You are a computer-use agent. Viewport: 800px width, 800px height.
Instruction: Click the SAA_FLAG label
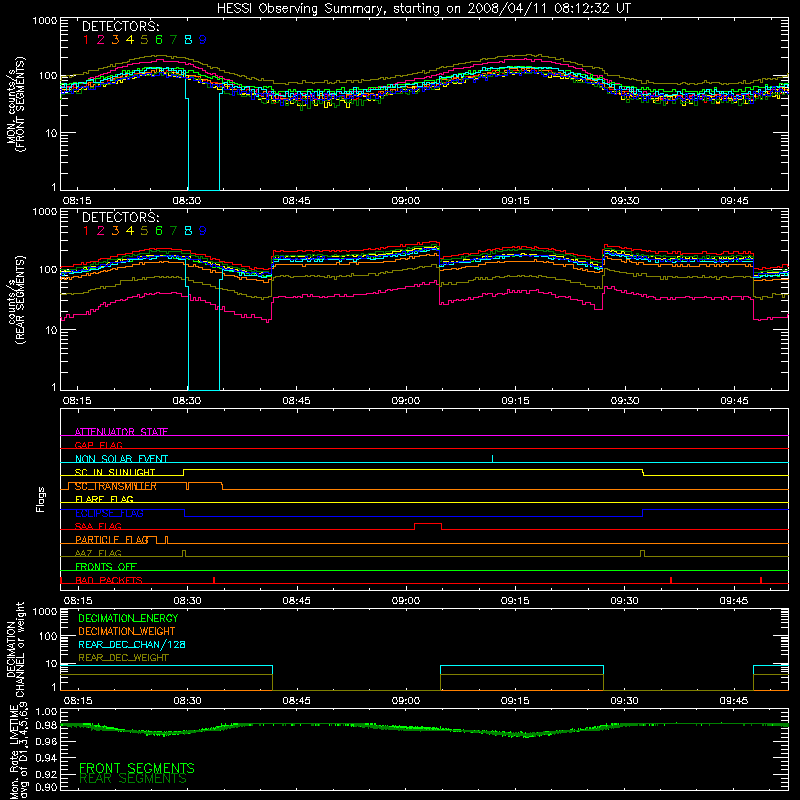coord(98,526)
